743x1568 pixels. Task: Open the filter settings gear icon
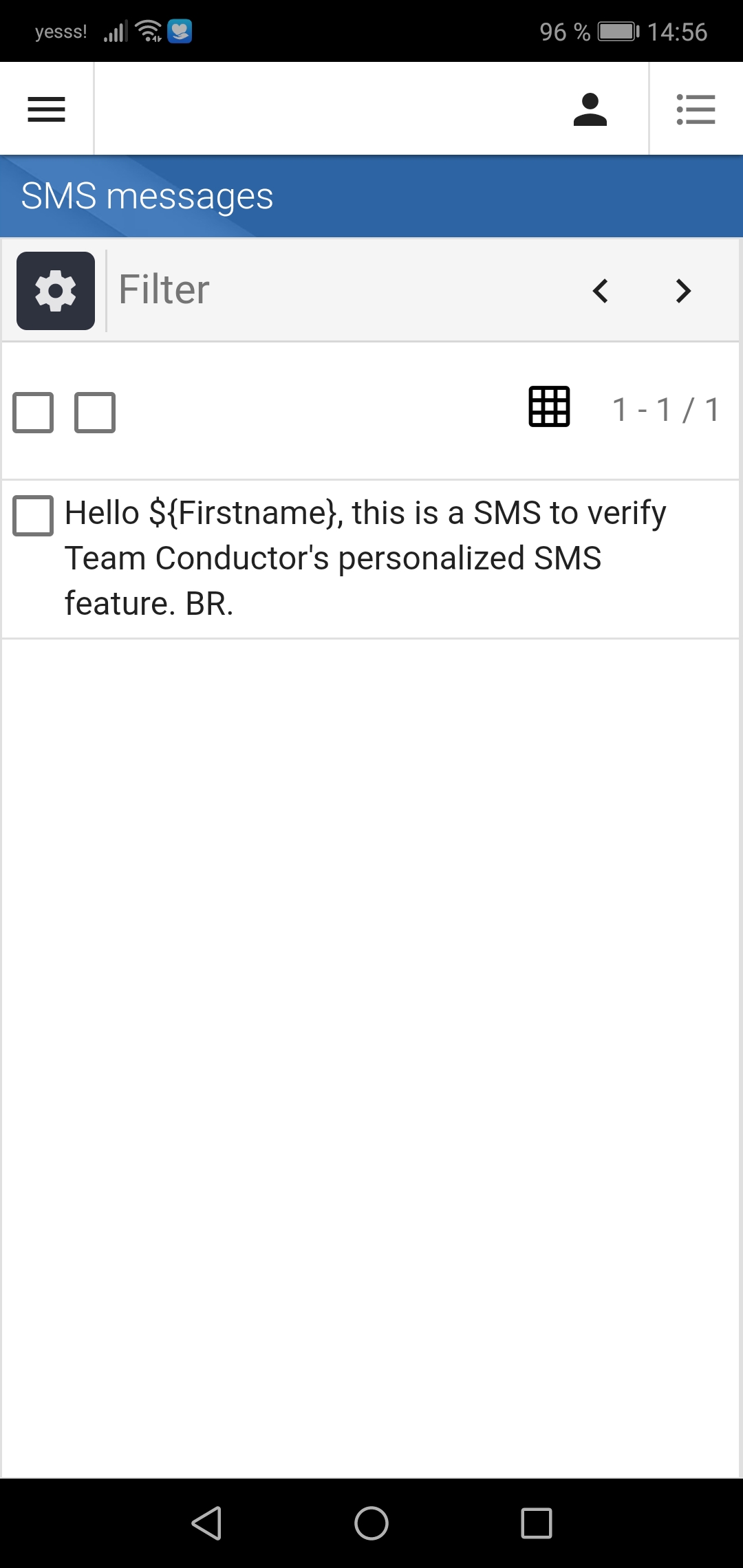pos(55,290)
